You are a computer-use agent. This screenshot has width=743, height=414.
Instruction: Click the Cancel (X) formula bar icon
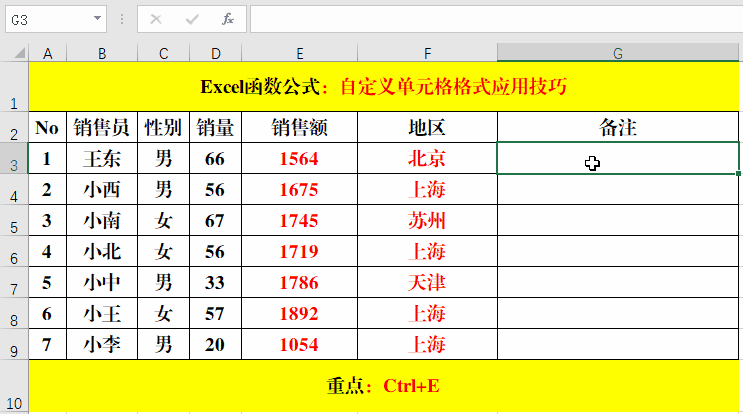pyautogui.click(x=156, y=19)
